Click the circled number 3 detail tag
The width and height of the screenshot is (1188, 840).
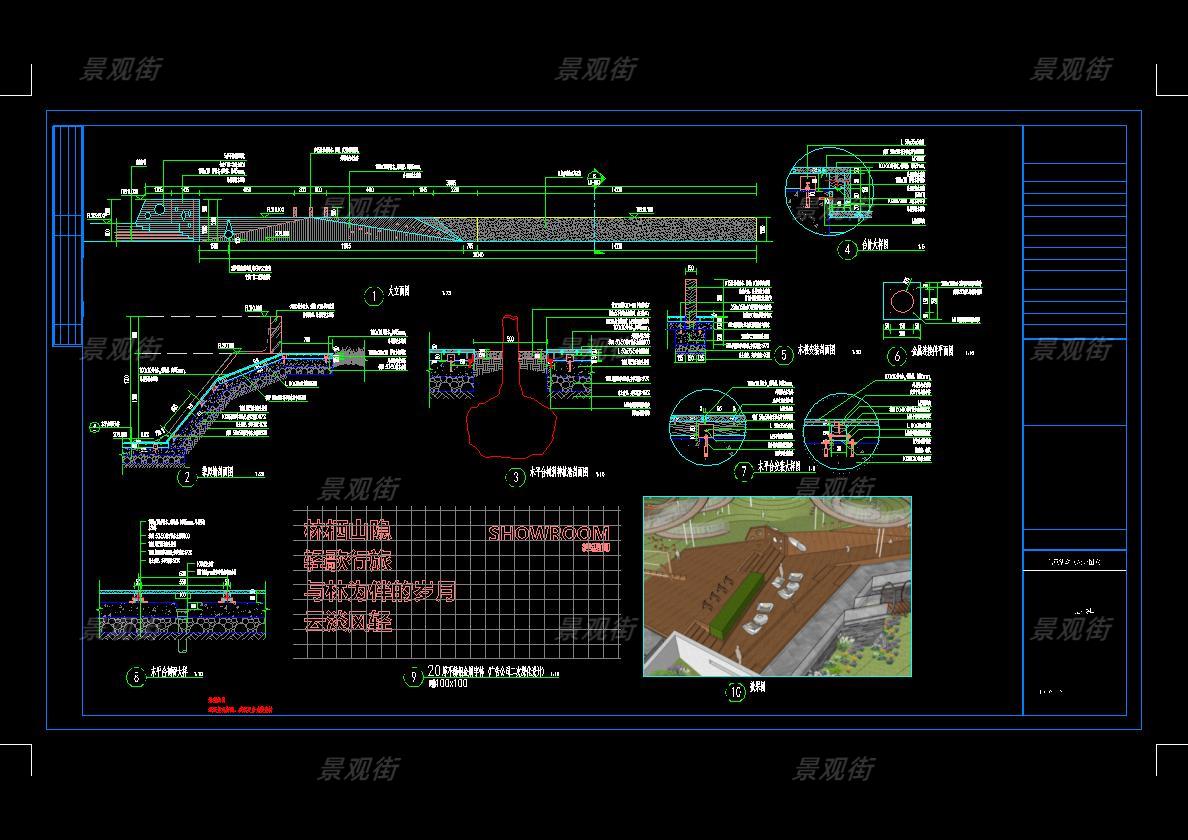pyautogui.click(x=515, y=478)
